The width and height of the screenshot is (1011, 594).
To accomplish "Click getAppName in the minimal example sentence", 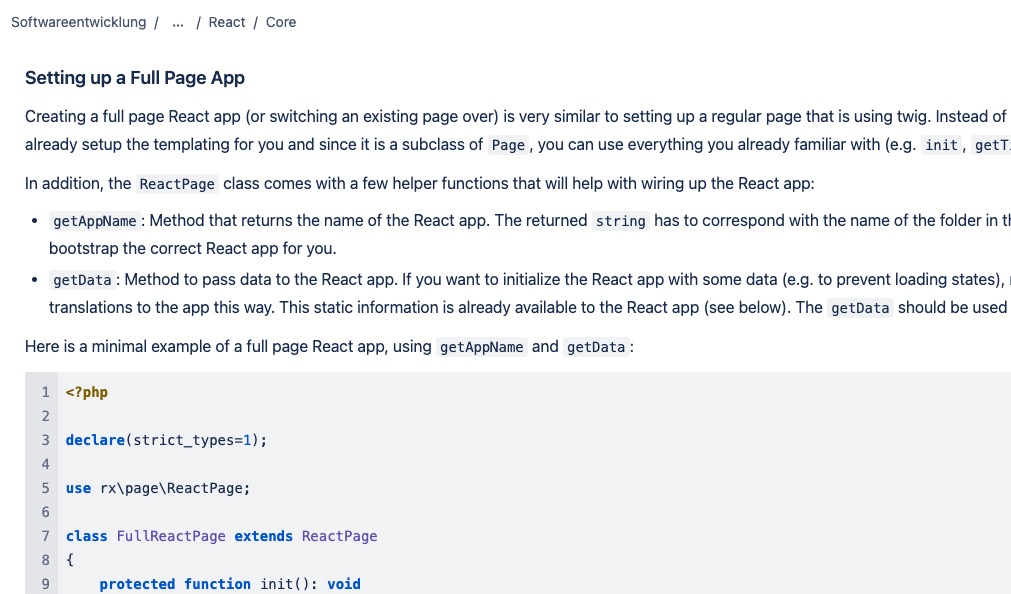I will click(x=482, y=347).
